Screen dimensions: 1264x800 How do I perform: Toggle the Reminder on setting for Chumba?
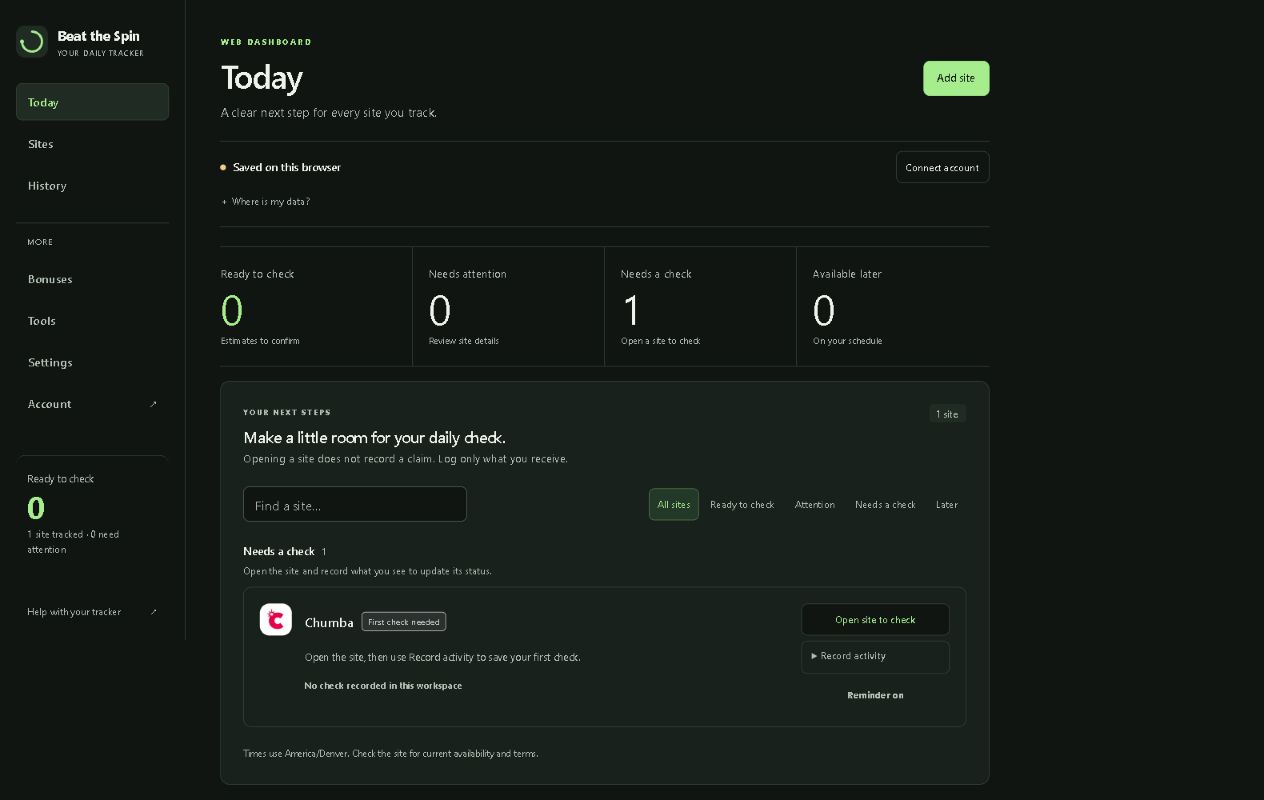click(x=875, y=695)
